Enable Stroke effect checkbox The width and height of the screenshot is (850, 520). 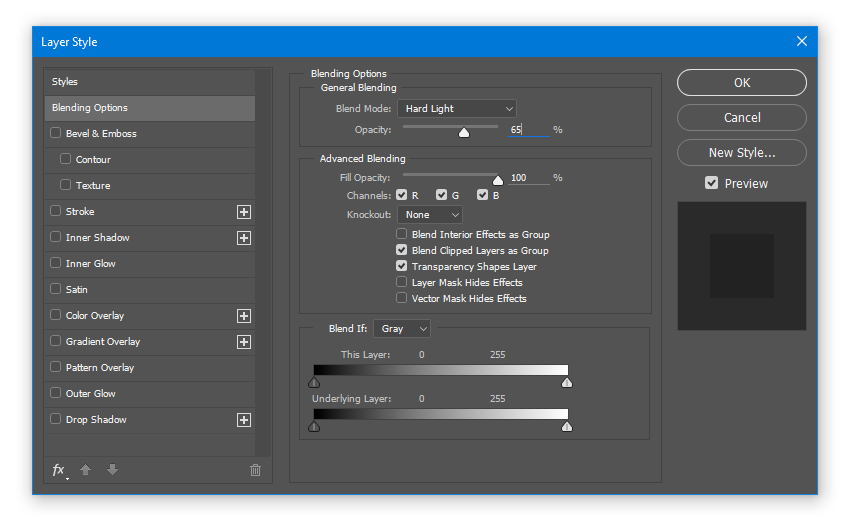(x=56, y=211)
